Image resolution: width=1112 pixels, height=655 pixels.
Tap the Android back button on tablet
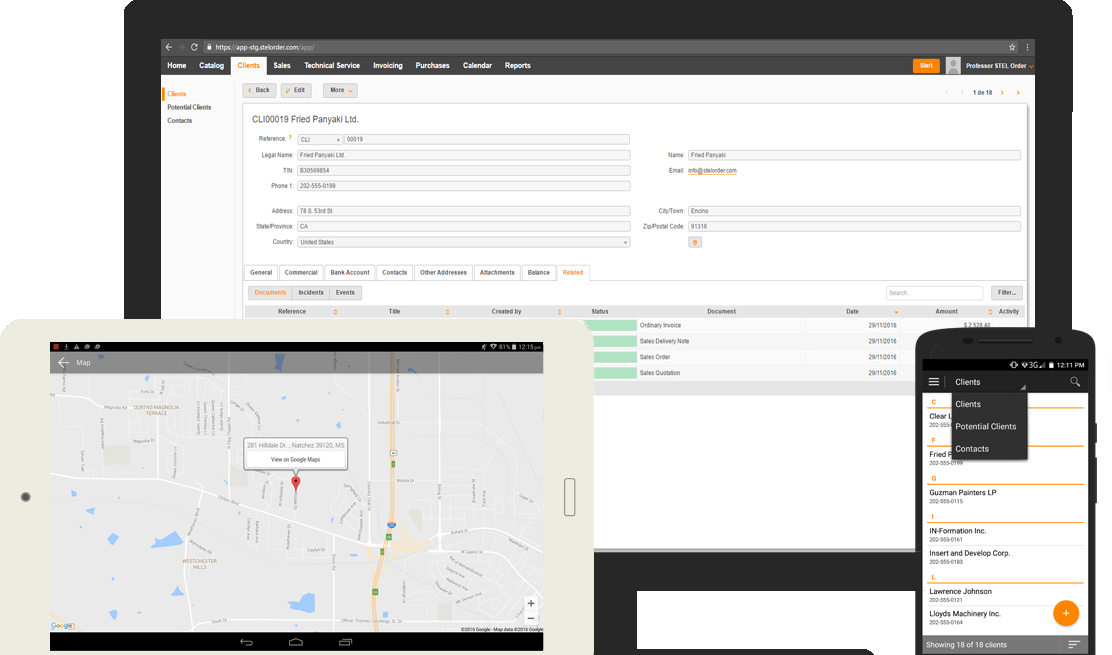(x=246, y=642)
